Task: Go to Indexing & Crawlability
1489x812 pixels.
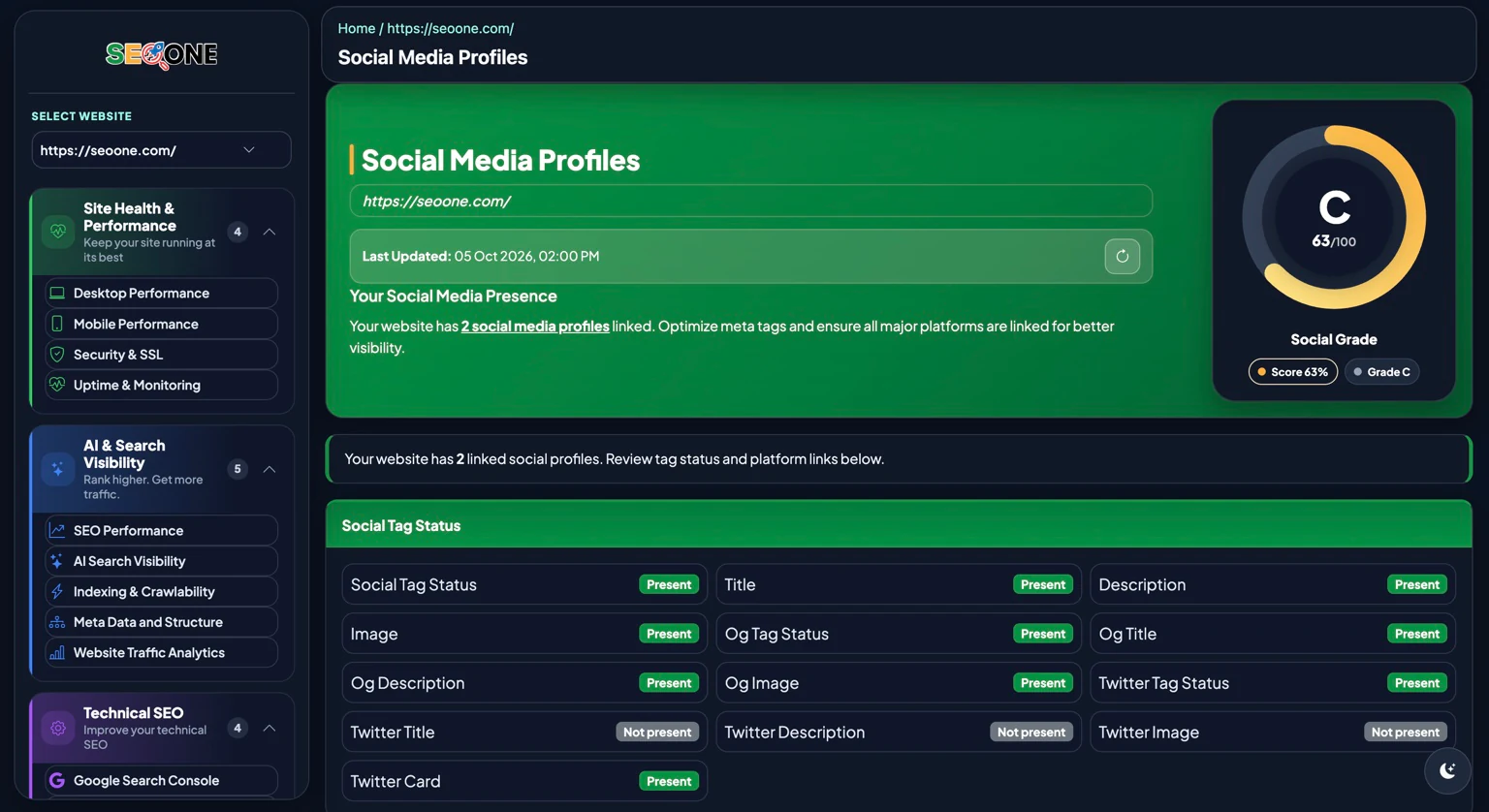Action: 162,591
